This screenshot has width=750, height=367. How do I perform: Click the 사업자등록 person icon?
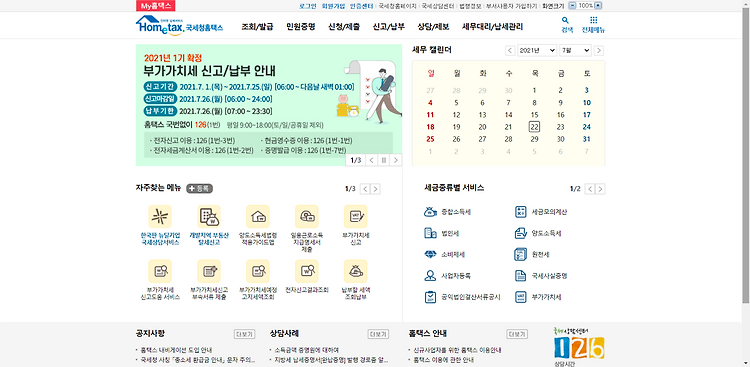[430, 276]
